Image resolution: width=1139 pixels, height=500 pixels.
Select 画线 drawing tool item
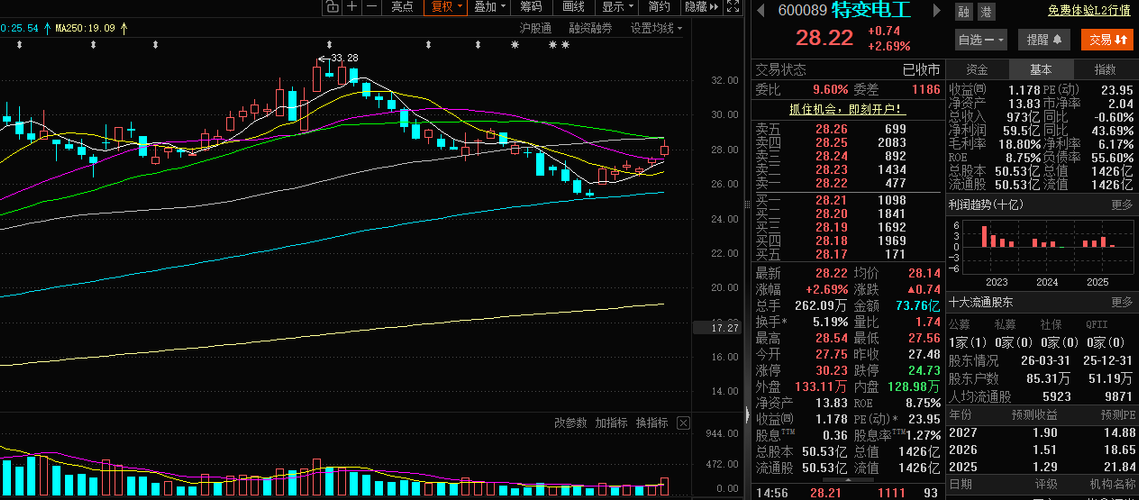[x=574, y=7]
